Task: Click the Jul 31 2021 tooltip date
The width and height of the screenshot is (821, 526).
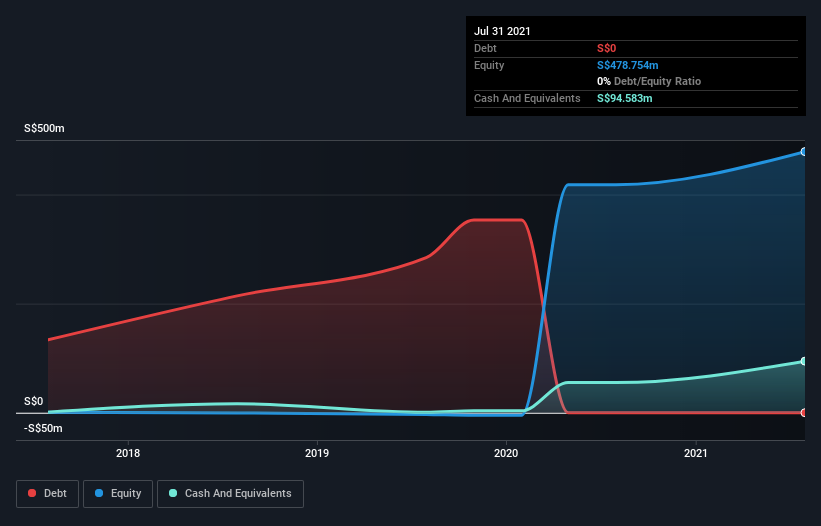Action: 502,31
